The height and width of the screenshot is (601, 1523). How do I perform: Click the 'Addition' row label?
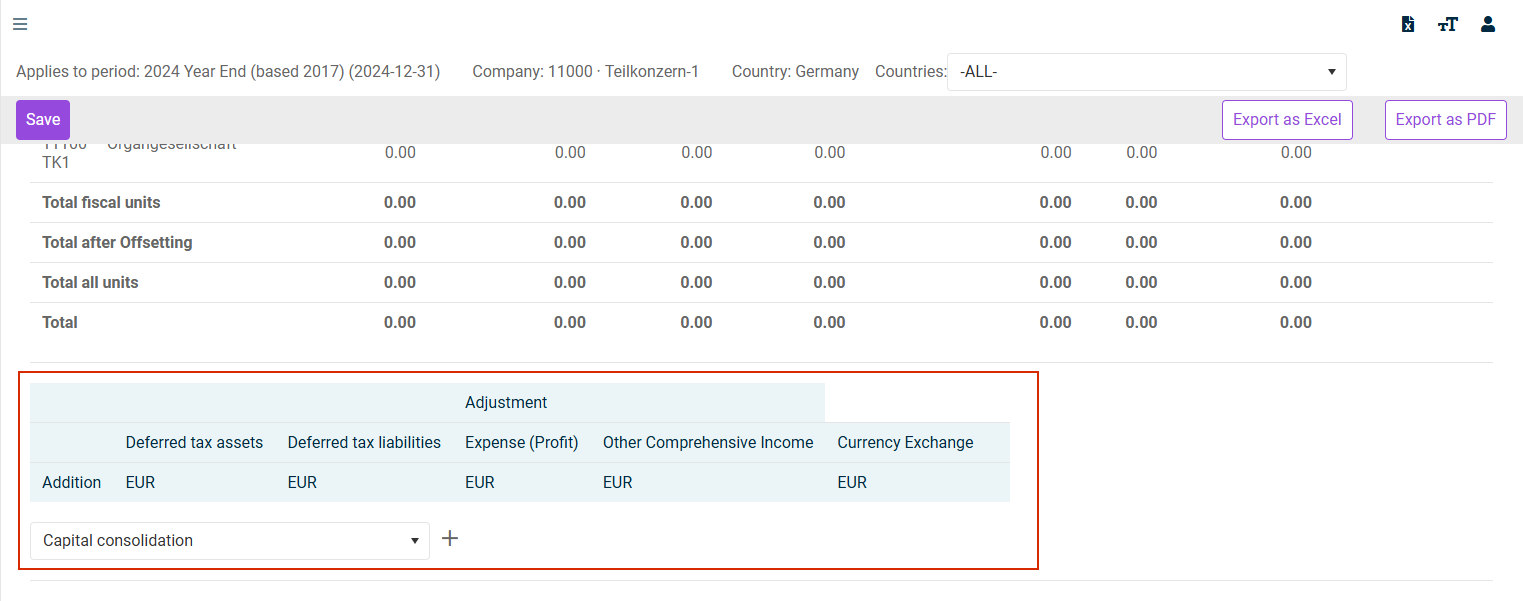pos(72,482)
